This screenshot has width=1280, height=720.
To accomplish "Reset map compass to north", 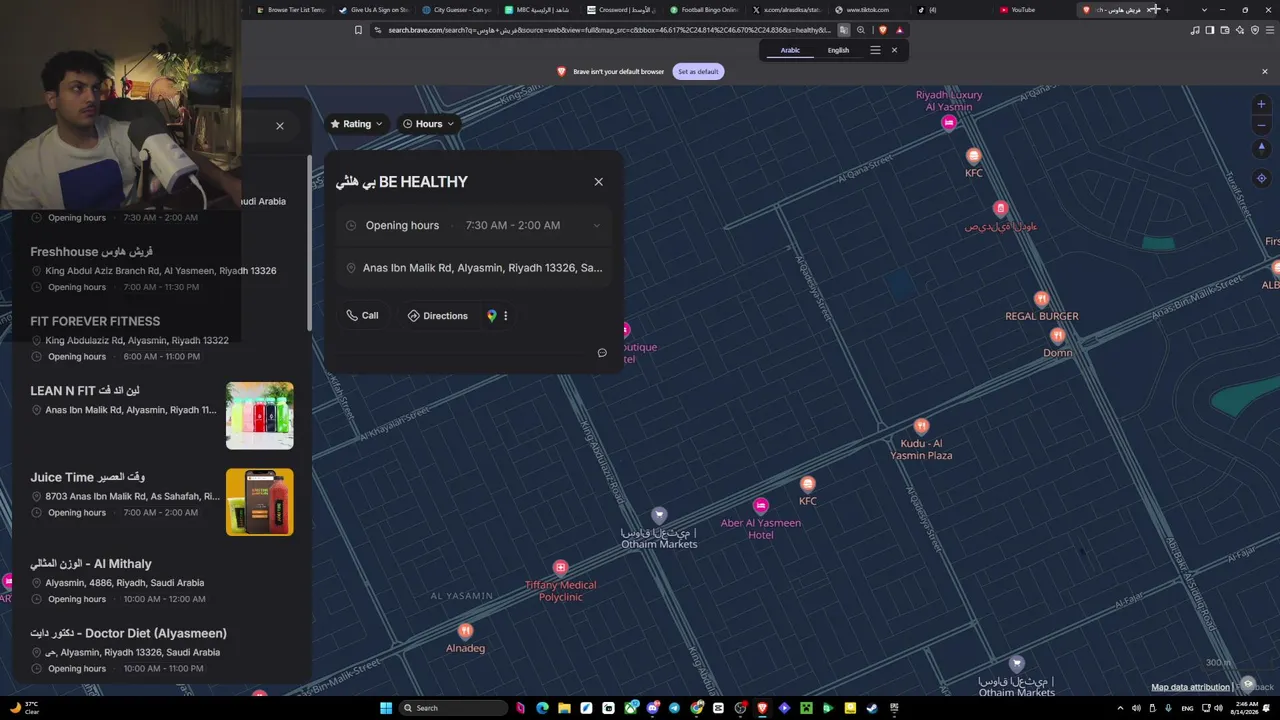I will click(1261, 147).
